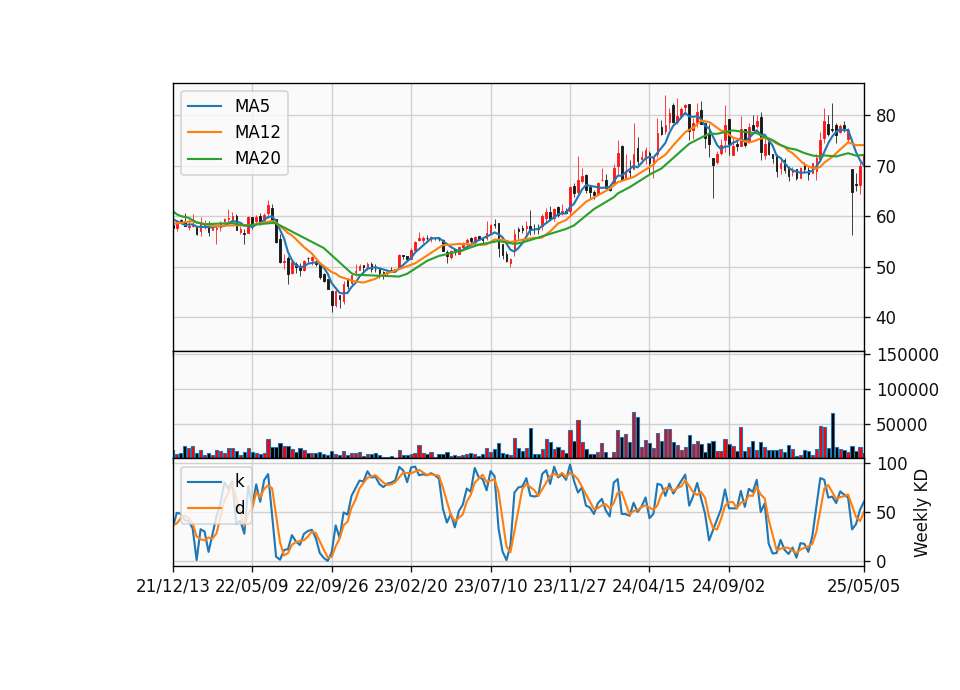This screenshot has width=960, height=690.
Task: Click the k legend label in KD panel
Action: (x=240, y=481)
